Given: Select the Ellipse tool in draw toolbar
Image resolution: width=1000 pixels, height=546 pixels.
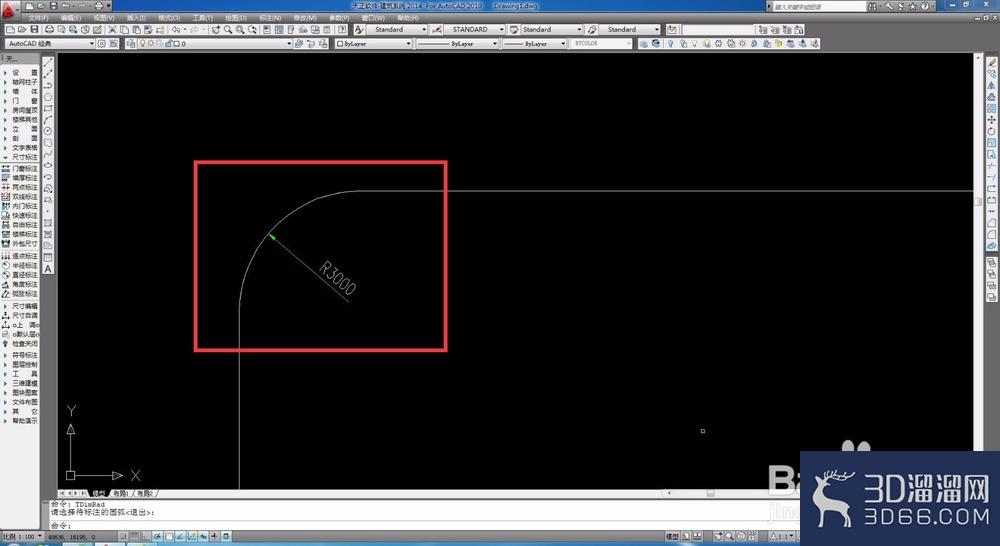Looking at the screenshot, I should (x=48, y=165).
